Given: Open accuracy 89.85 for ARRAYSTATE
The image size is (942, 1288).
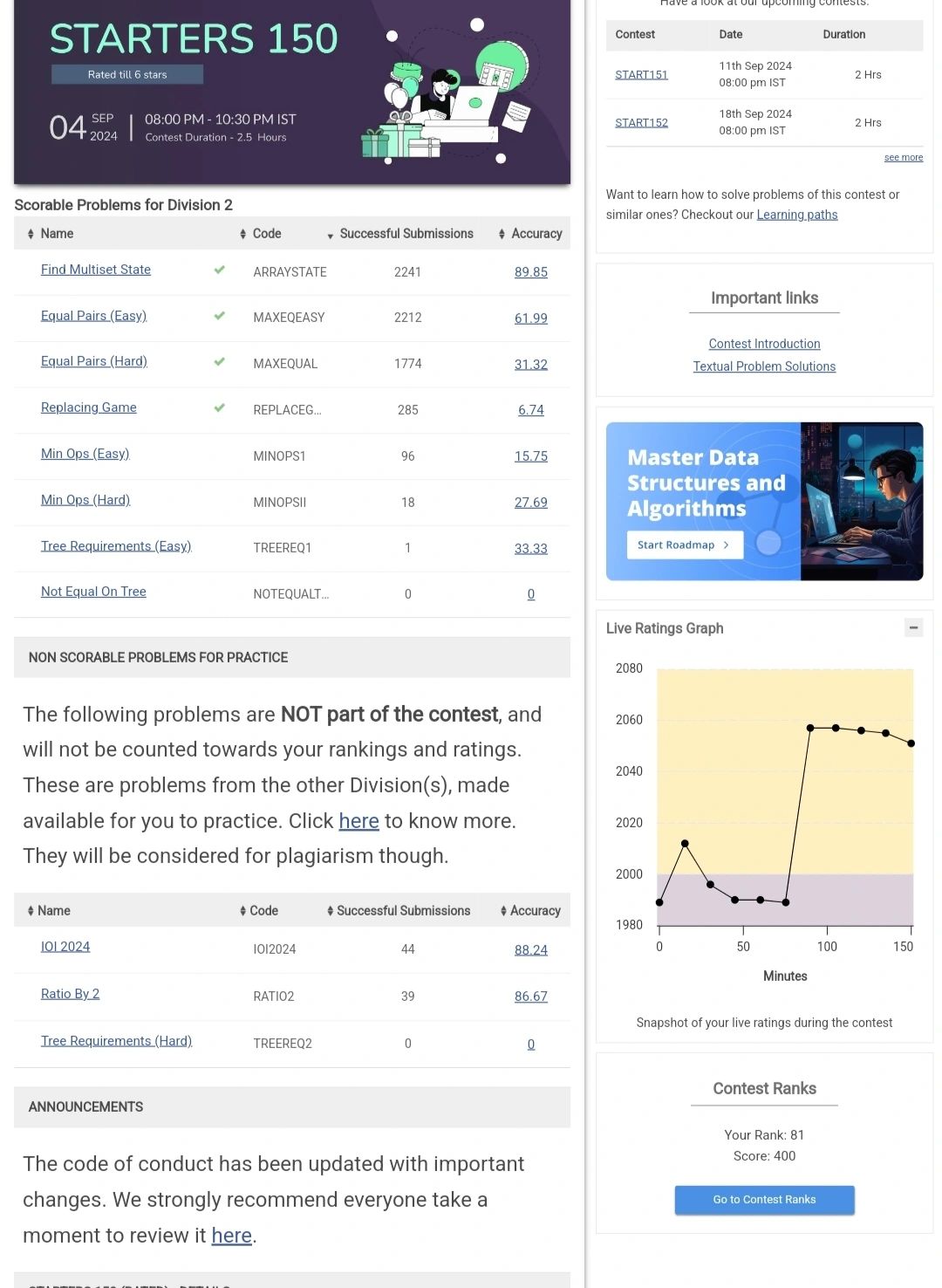Looking at the screenshot, I should coord(530,272).
